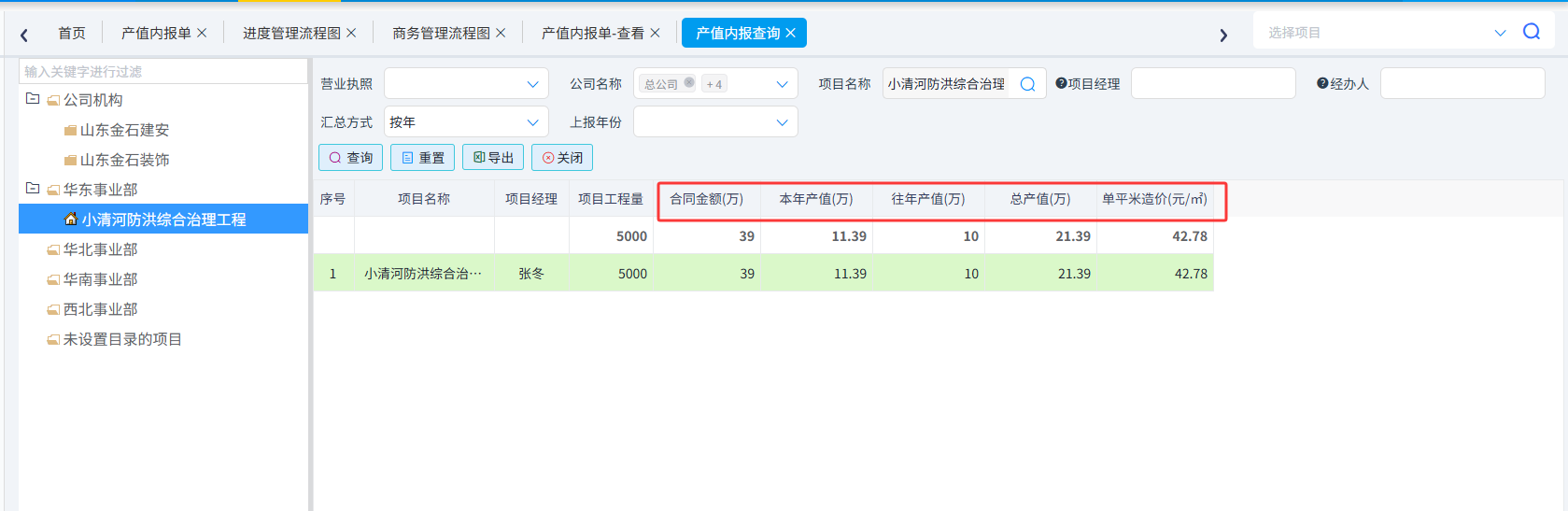Focus the 经办人 input field

1462,83
